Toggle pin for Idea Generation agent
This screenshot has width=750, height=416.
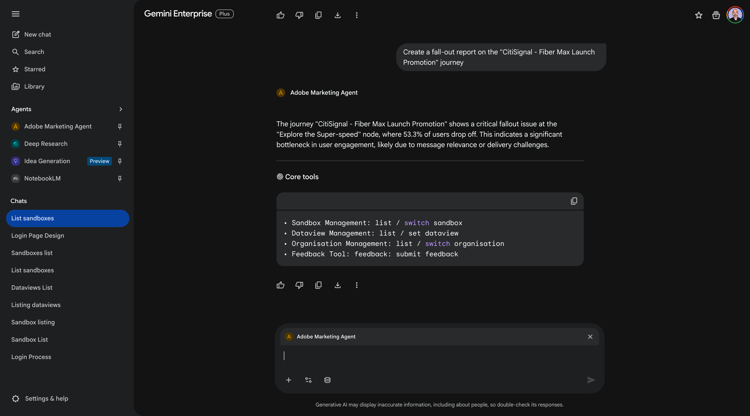[120, 161]
